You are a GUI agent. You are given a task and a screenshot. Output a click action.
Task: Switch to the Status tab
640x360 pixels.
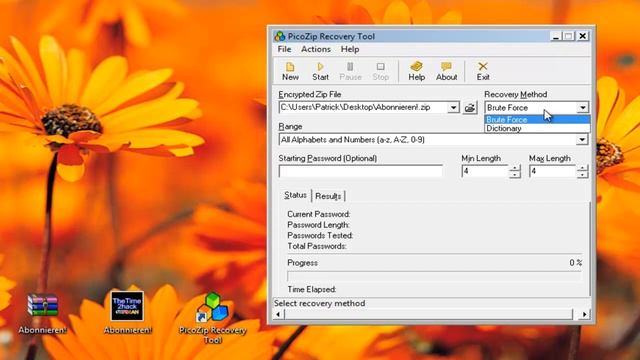pos(295,196)
